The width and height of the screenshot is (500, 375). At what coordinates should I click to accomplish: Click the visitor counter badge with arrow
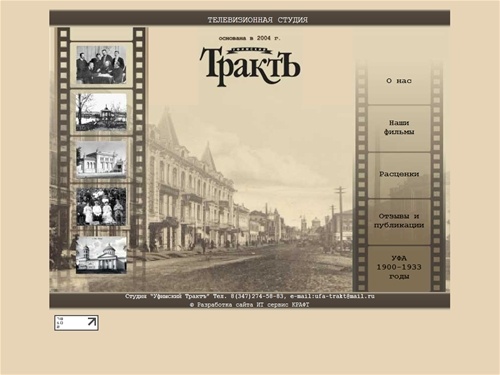[x=76, y=323]
